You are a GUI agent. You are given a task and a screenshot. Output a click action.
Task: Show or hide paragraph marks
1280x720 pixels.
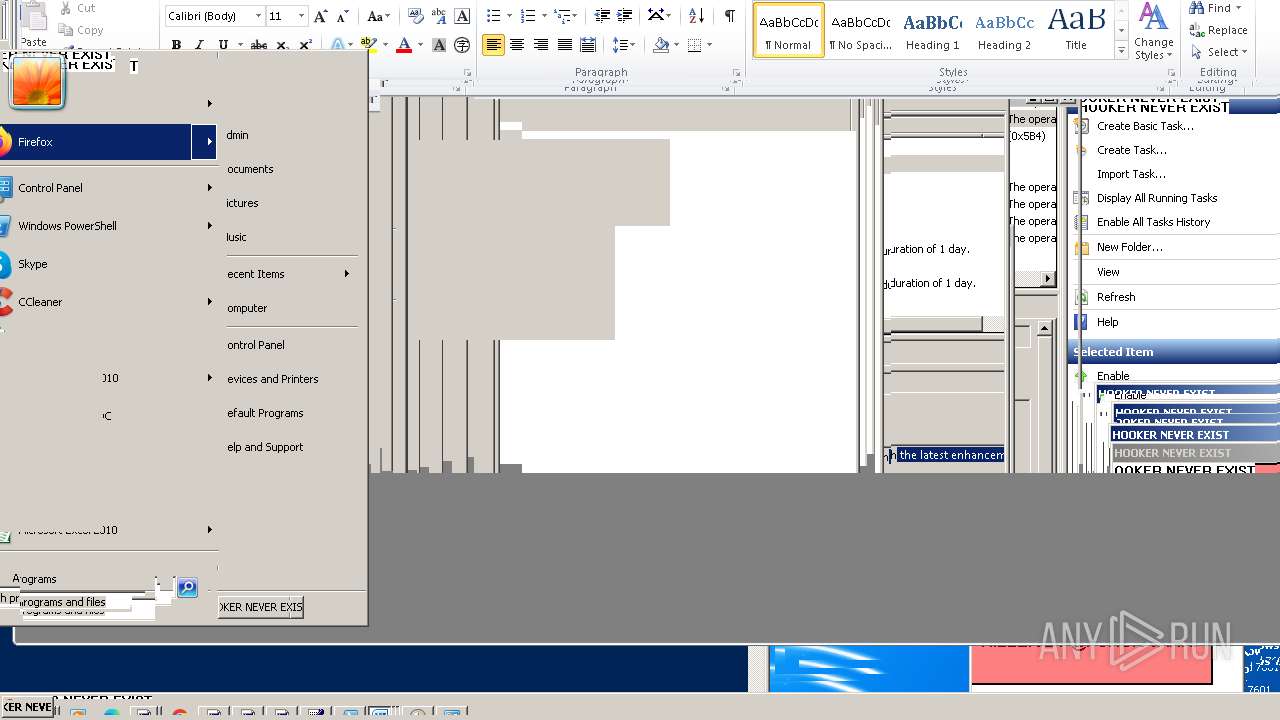click(729, 16)
